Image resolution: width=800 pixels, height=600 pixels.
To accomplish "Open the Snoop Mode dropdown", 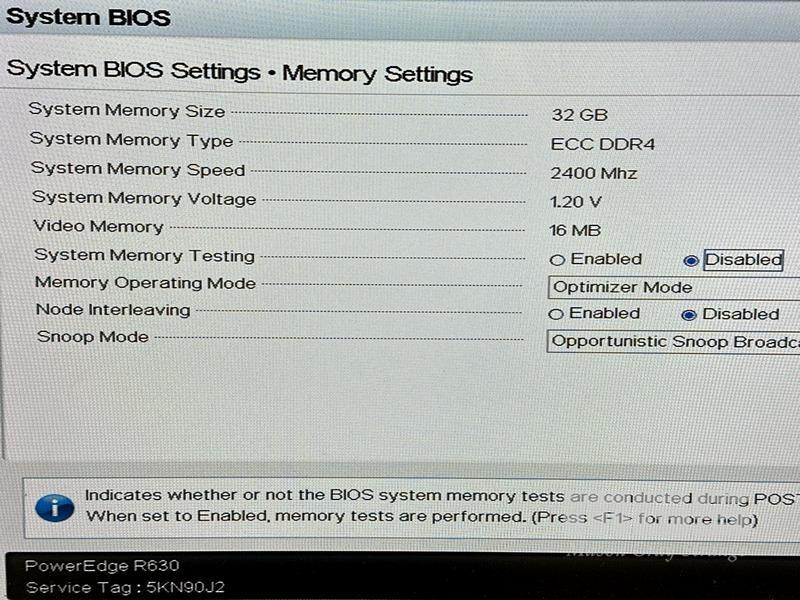I will [x=673, y=341].
